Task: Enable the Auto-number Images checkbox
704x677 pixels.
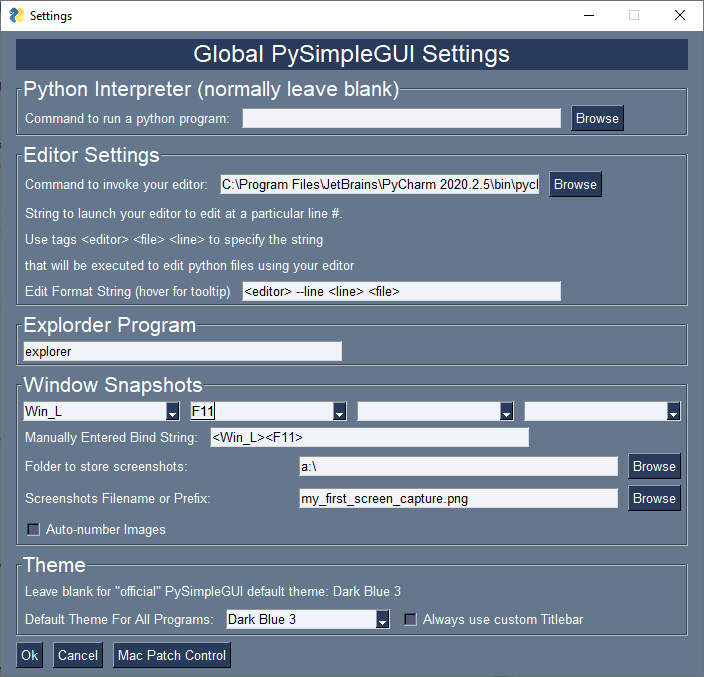Action: 34,529
